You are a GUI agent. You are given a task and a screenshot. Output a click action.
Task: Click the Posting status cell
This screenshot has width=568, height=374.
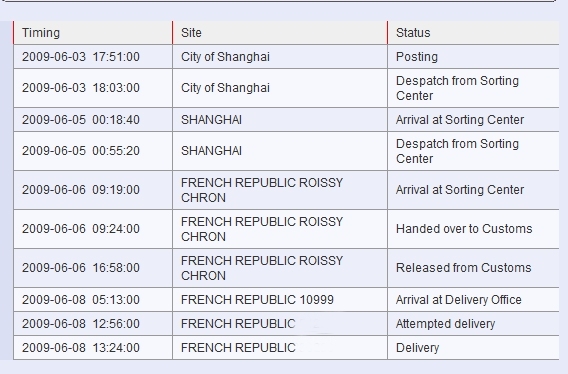[x=473, y=57]
